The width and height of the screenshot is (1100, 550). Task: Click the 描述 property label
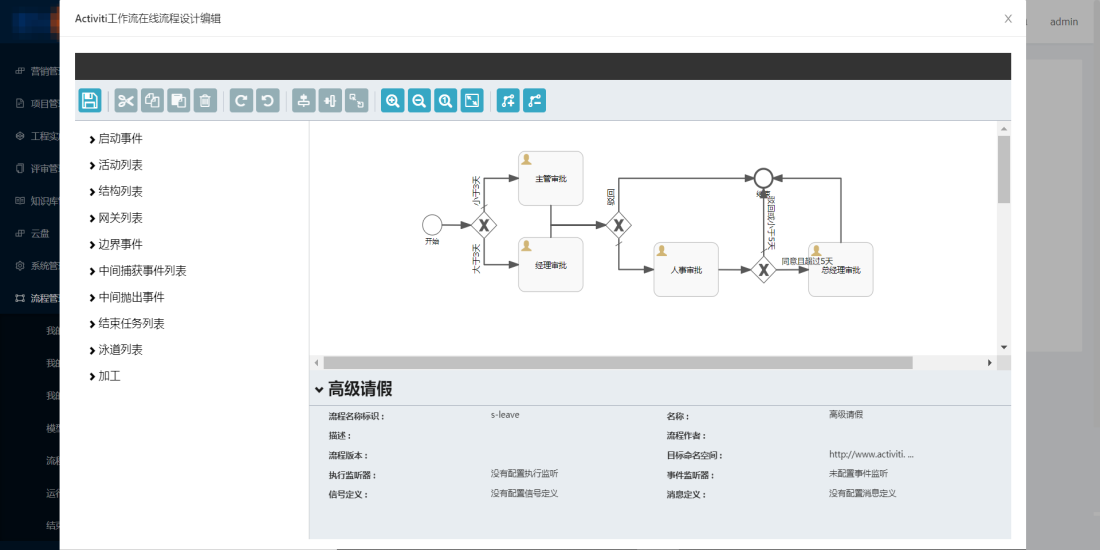point(341,436)
